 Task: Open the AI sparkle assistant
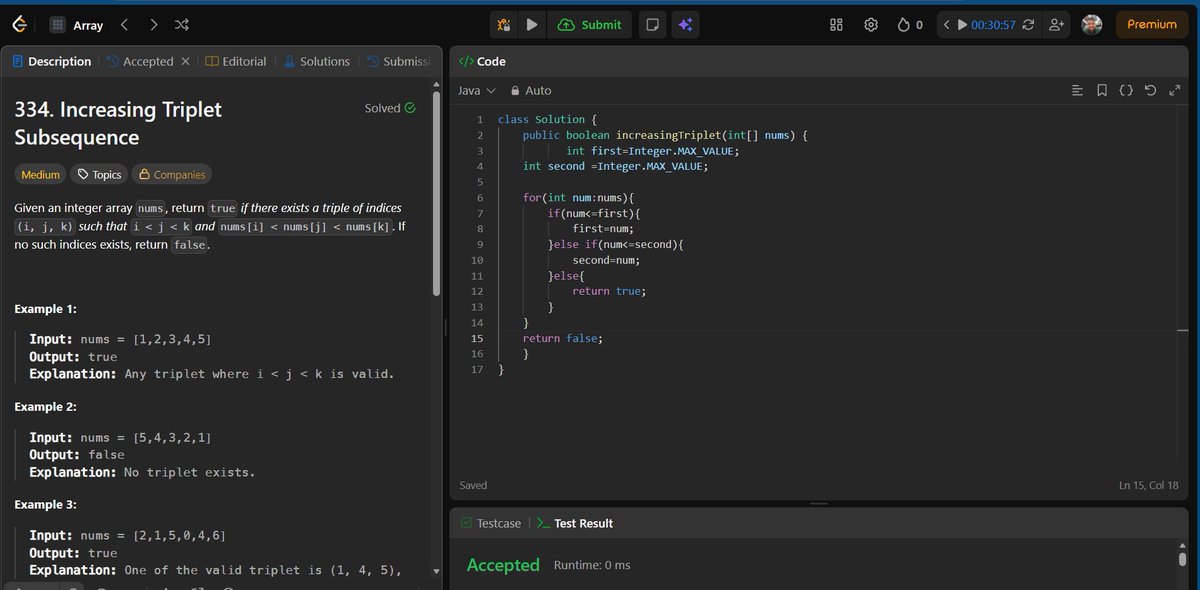coord(685,25)
